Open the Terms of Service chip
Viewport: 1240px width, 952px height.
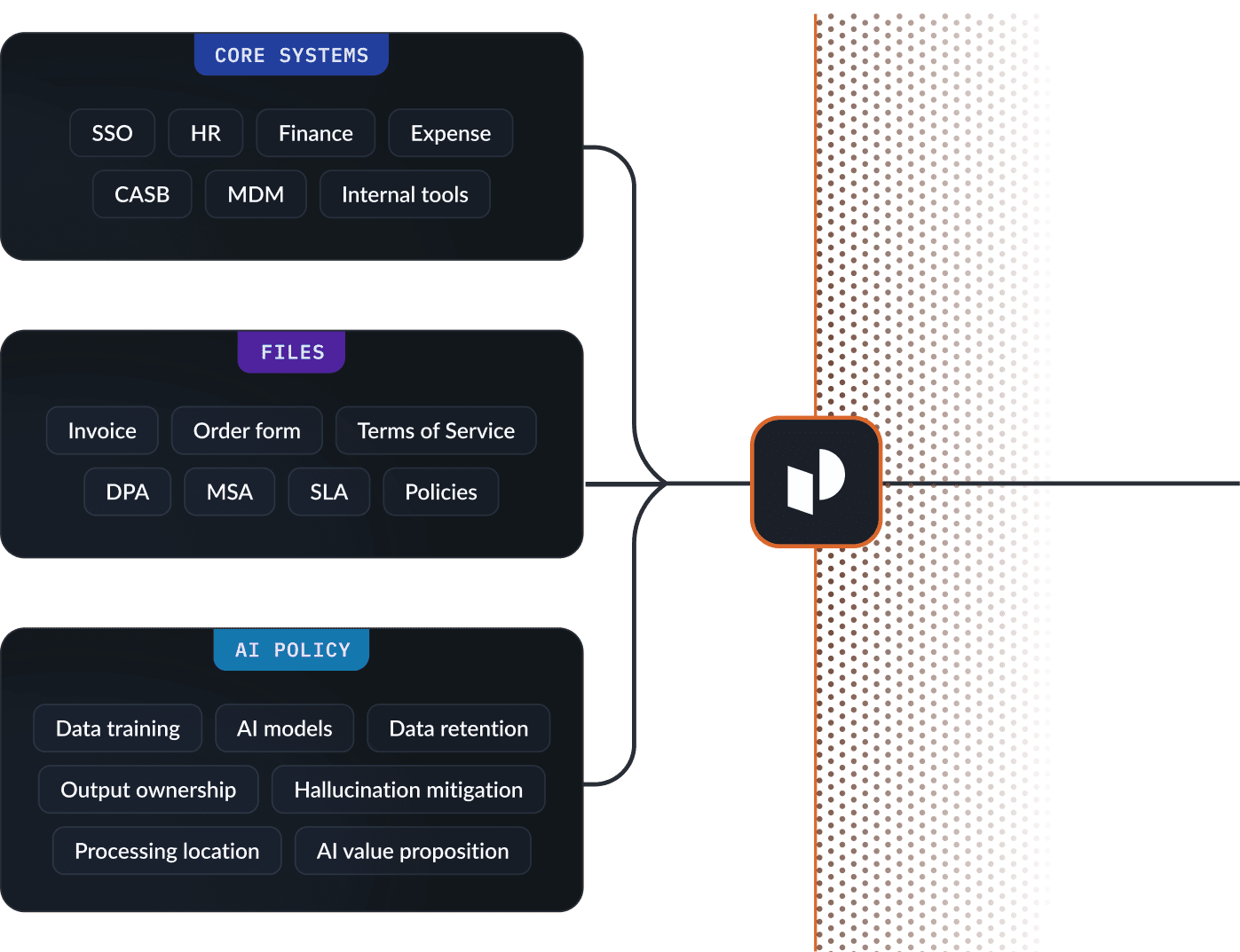[x=436, y=430]
